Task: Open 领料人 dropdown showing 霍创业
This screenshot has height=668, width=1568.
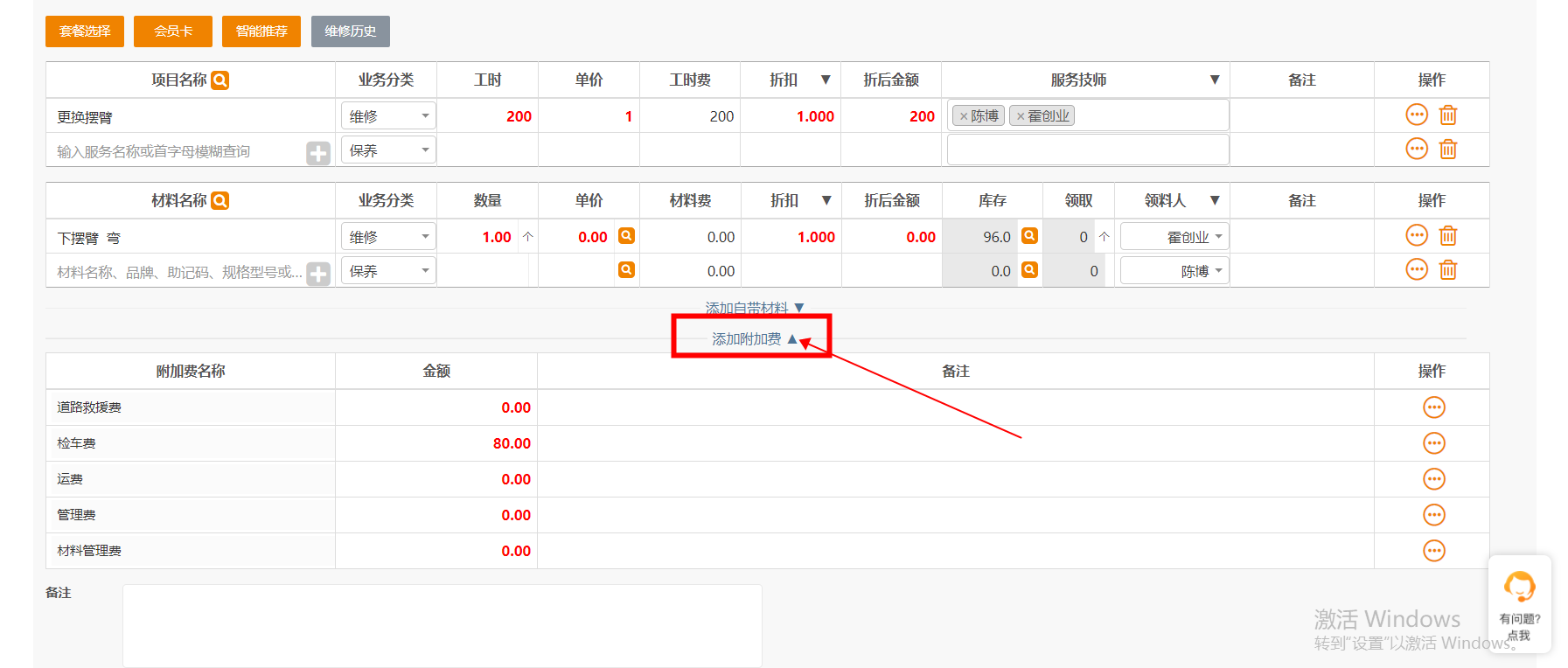Action: (1174, 236)
